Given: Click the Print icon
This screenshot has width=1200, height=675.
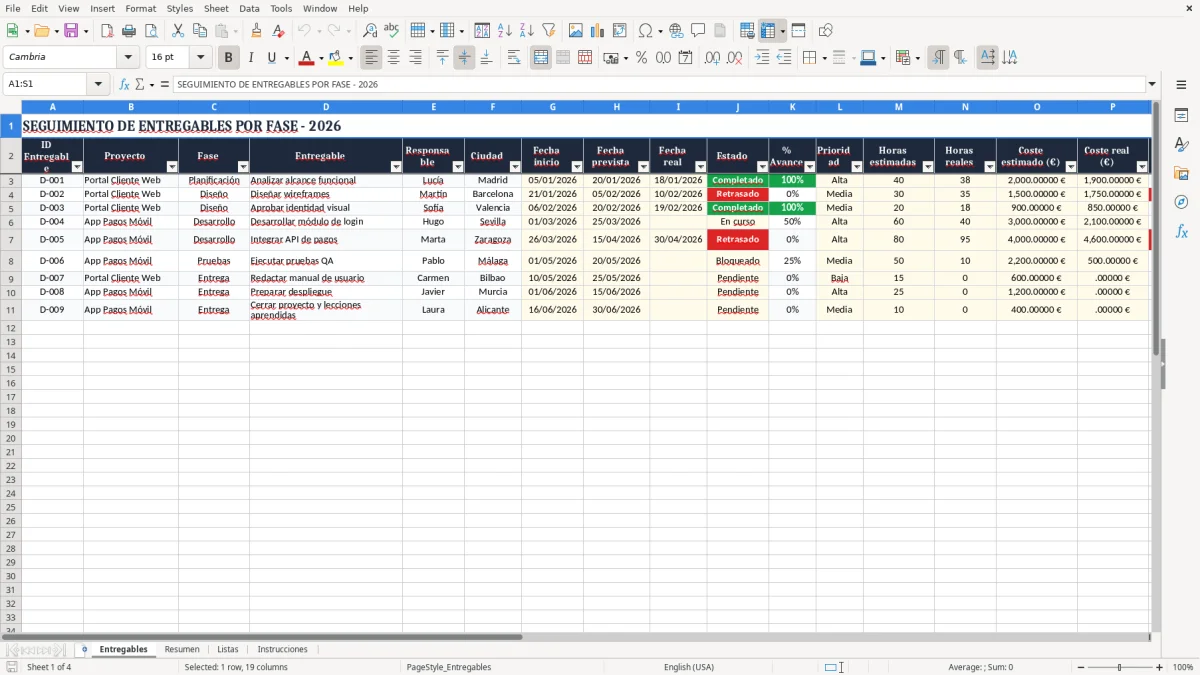Looking at the screenshot, I should point(129,31).
